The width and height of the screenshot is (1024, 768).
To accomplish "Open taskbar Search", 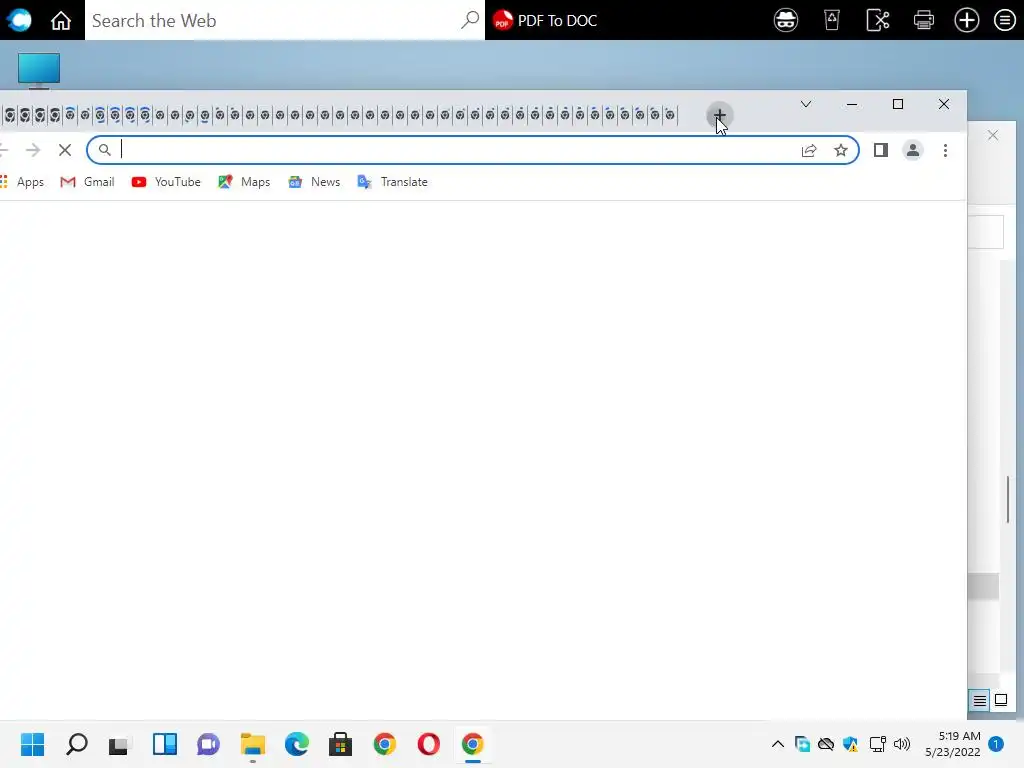I will 76,744.
